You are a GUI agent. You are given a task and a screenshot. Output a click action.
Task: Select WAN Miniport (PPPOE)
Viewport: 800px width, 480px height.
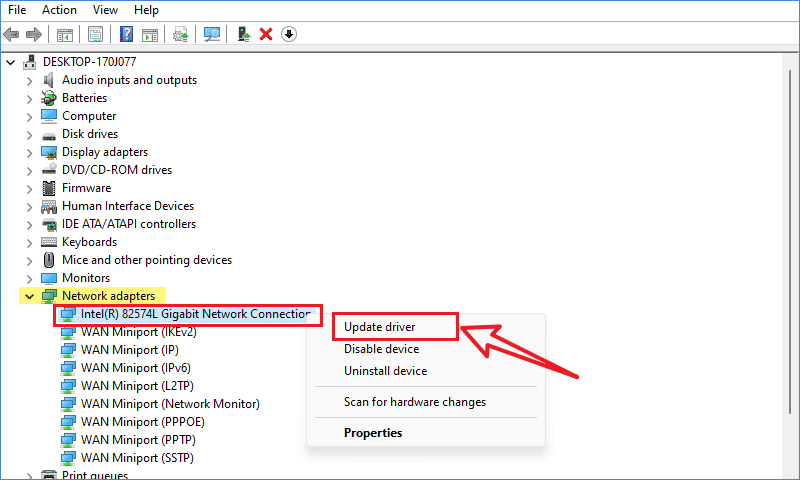point(143,422)
